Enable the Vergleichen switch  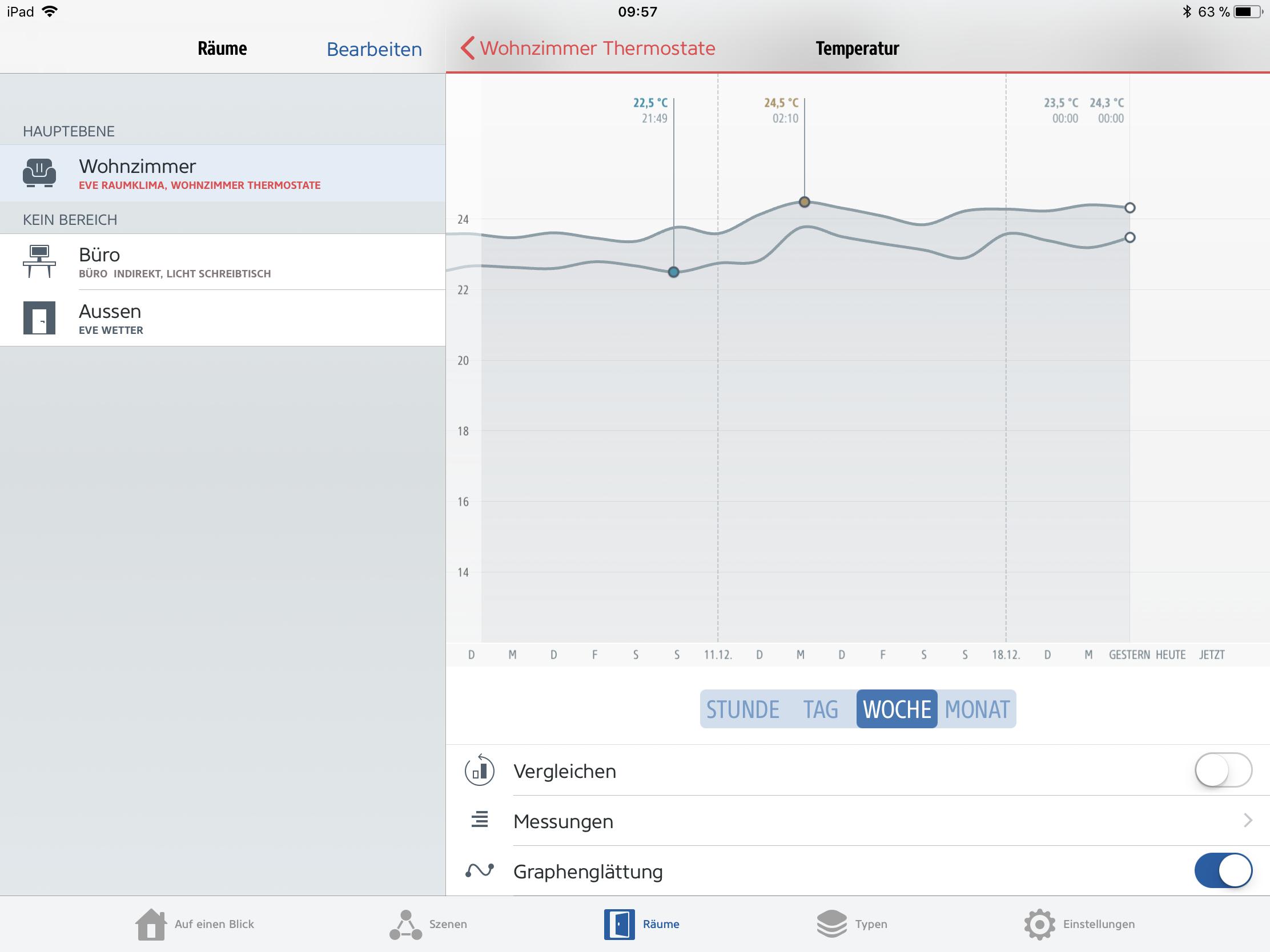tap(1223, 770)
